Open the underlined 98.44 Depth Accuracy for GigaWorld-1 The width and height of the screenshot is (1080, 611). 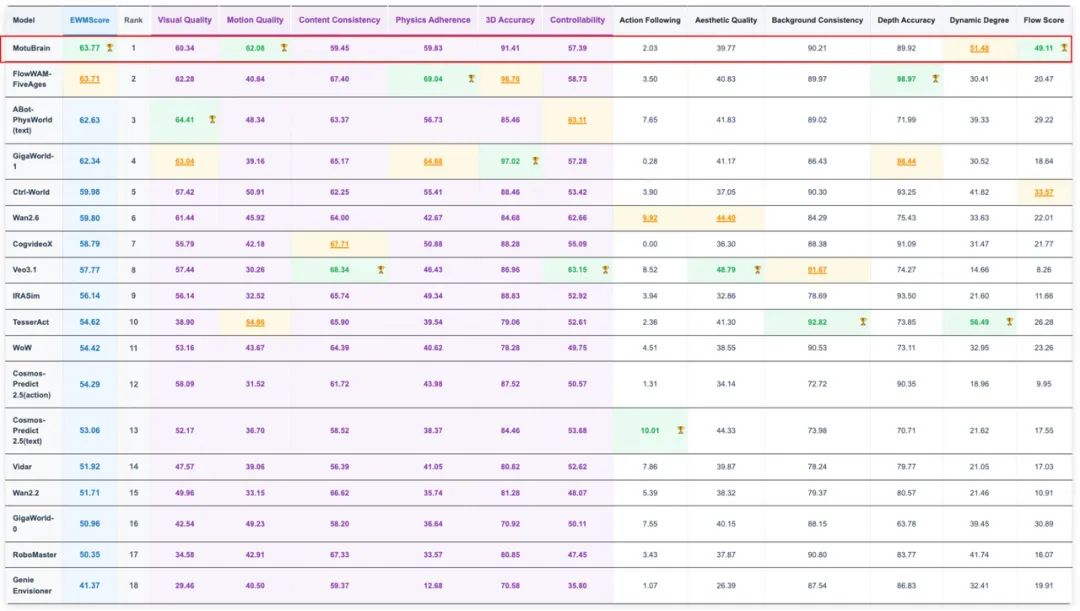coord(906,161)
